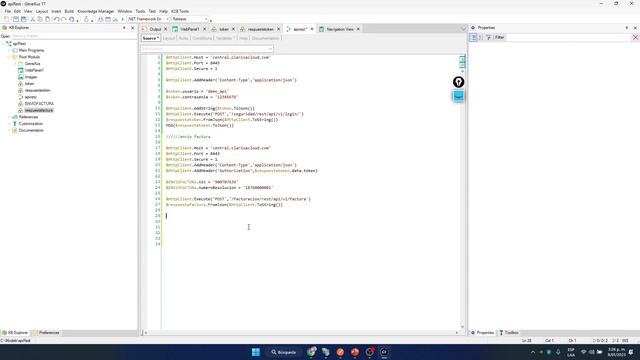Expand the Documentation tree node
Screen dimensions: 640x360
click(x=9, y=130)
